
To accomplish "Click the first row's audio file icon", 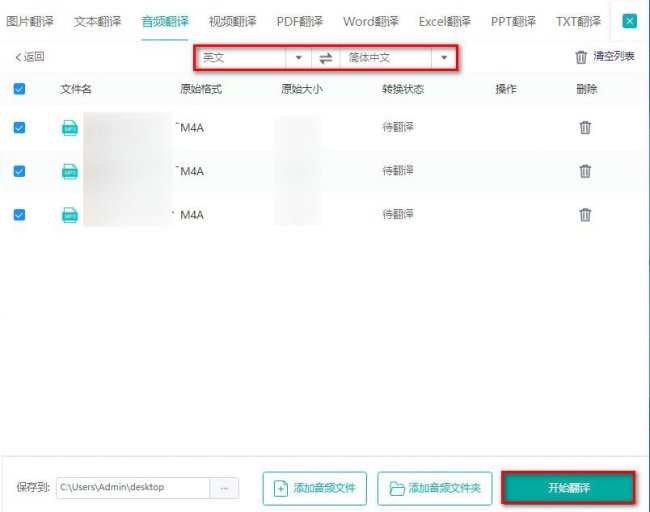I will pos(70,128).
